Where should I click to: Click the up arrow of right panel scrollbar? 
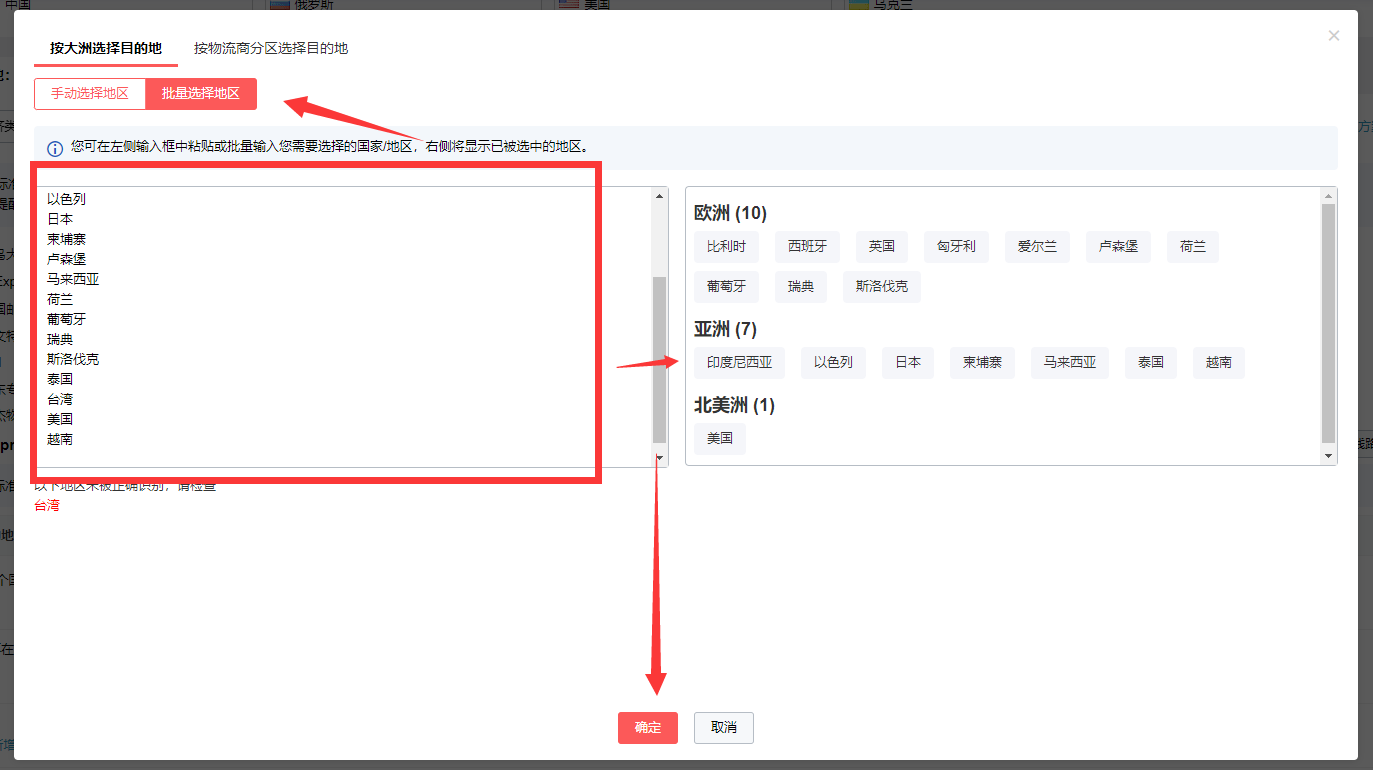coord(1328,196)
